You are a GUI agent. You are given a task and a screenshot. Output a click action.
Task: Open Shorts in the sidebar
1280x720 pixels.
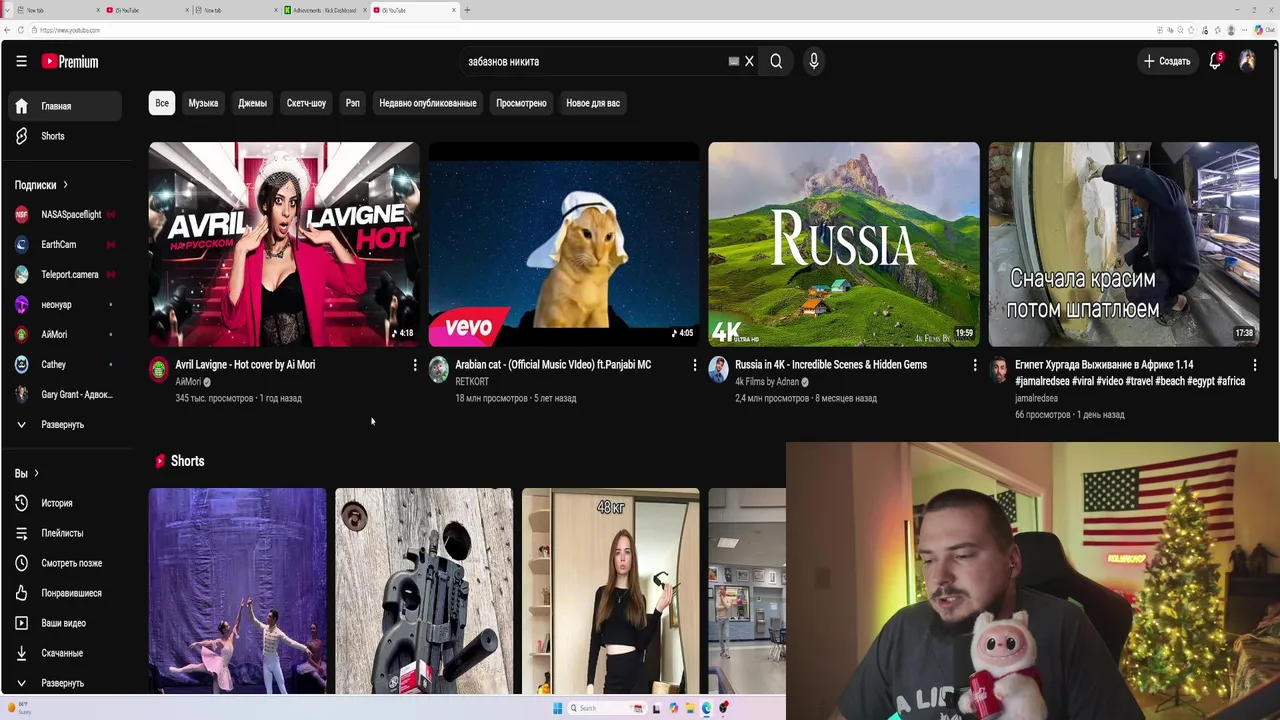(x=66, y=136)
